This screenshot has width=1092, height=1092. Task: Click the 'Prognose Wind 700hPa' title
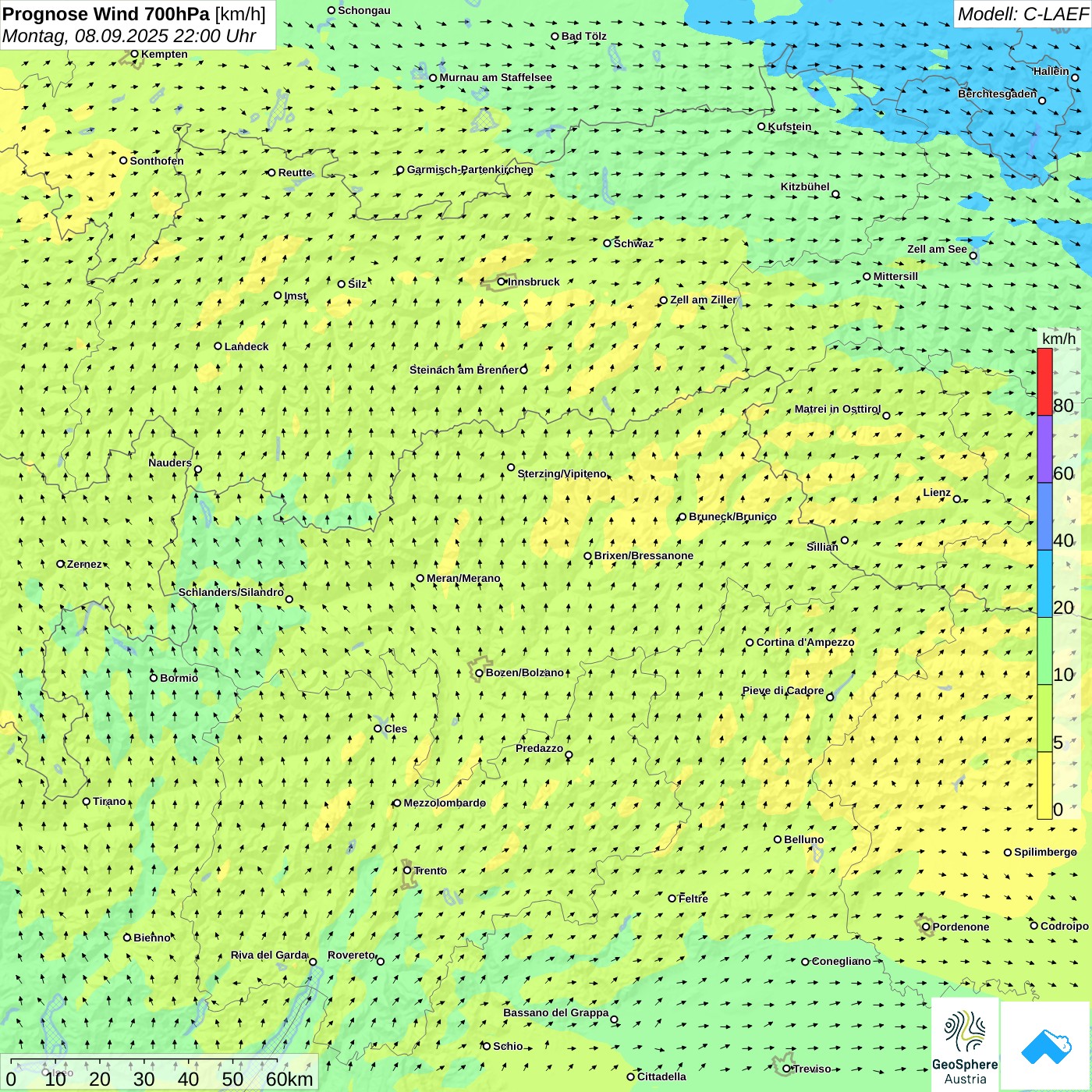pyautogui.click(x=106, y=14)
